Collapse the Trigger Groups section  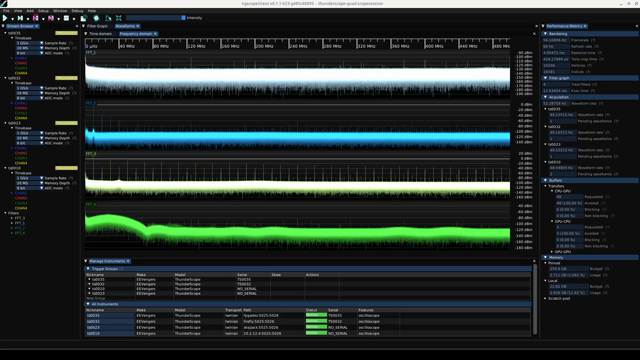[88, 269]
